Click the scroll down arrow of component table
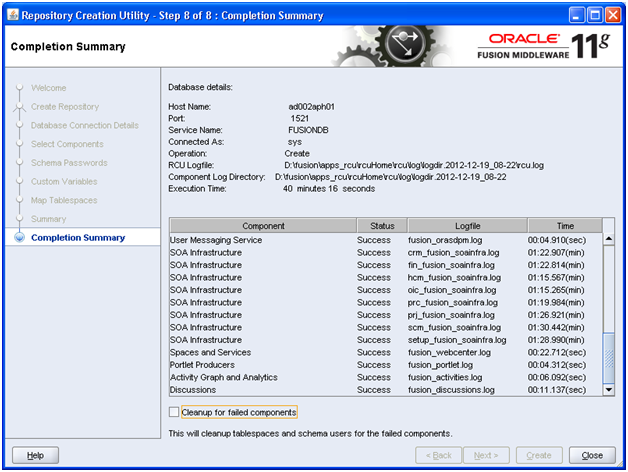The image size is (628, 472). (609, 390)
